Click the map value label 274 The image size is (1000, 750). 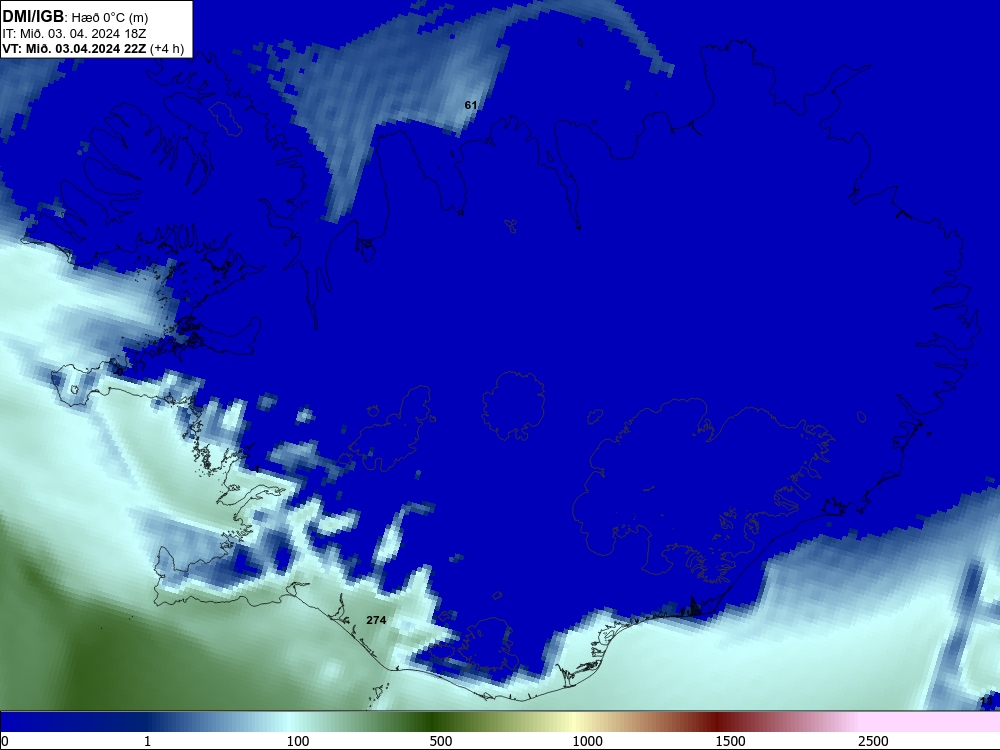point(376,620)
